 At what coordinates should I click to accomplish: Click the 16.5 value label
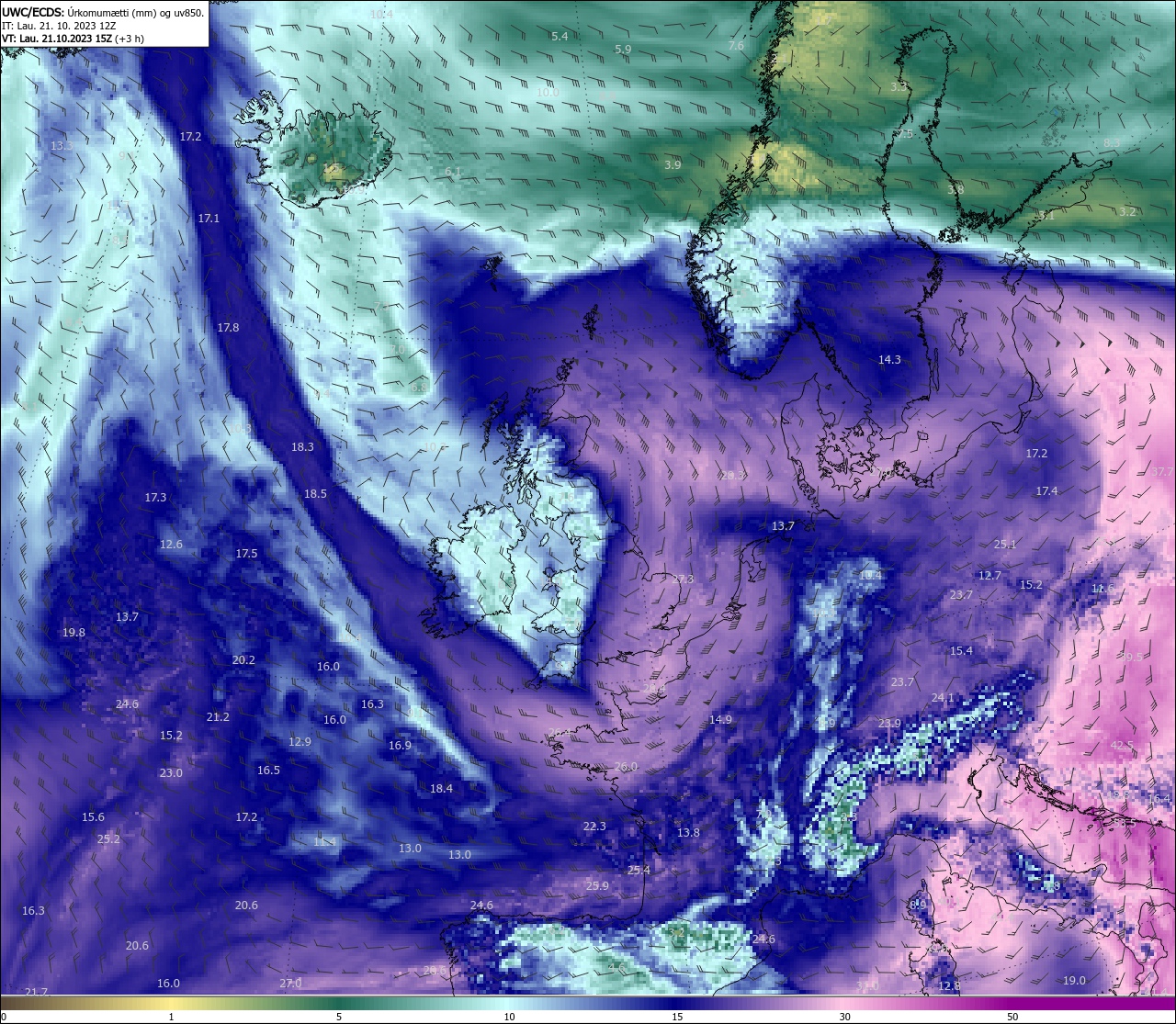point(268,771)
